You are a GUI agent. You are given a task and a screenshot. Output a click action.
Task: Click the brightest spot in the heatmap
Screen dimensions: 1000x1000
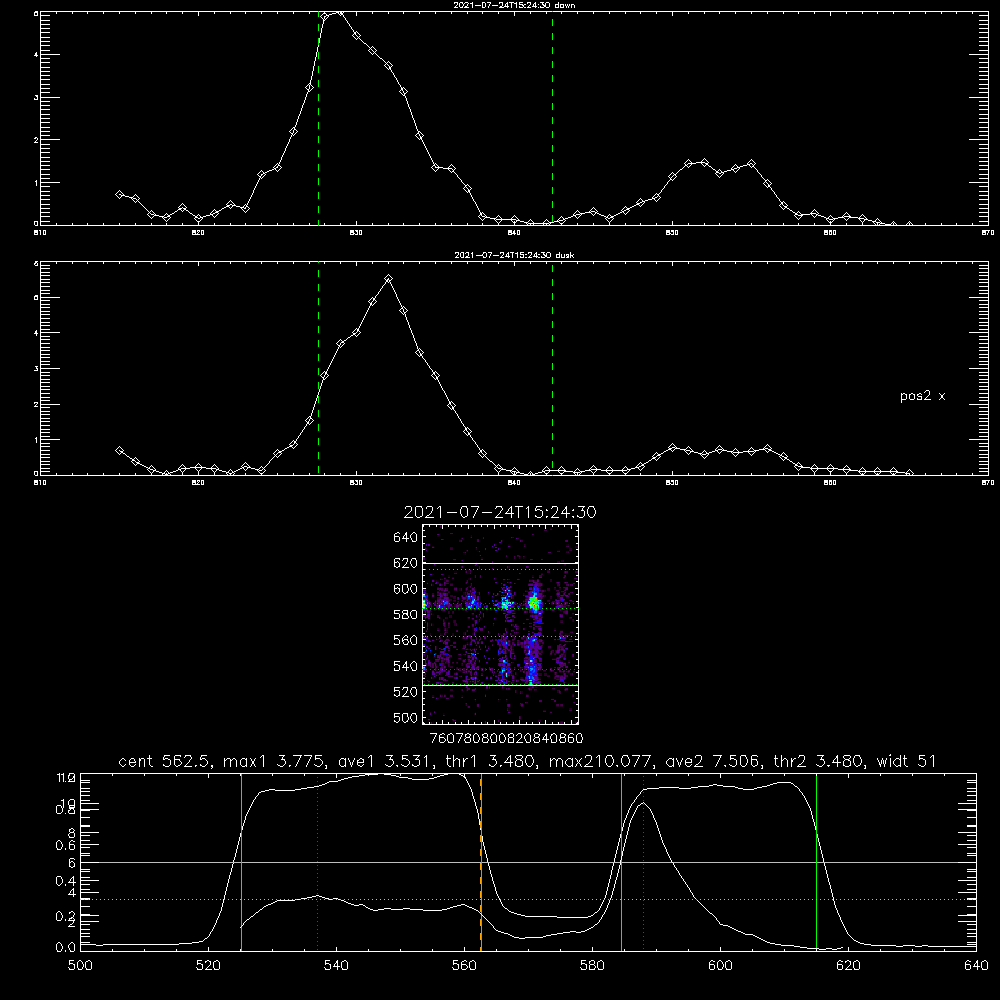coord(534,603)
